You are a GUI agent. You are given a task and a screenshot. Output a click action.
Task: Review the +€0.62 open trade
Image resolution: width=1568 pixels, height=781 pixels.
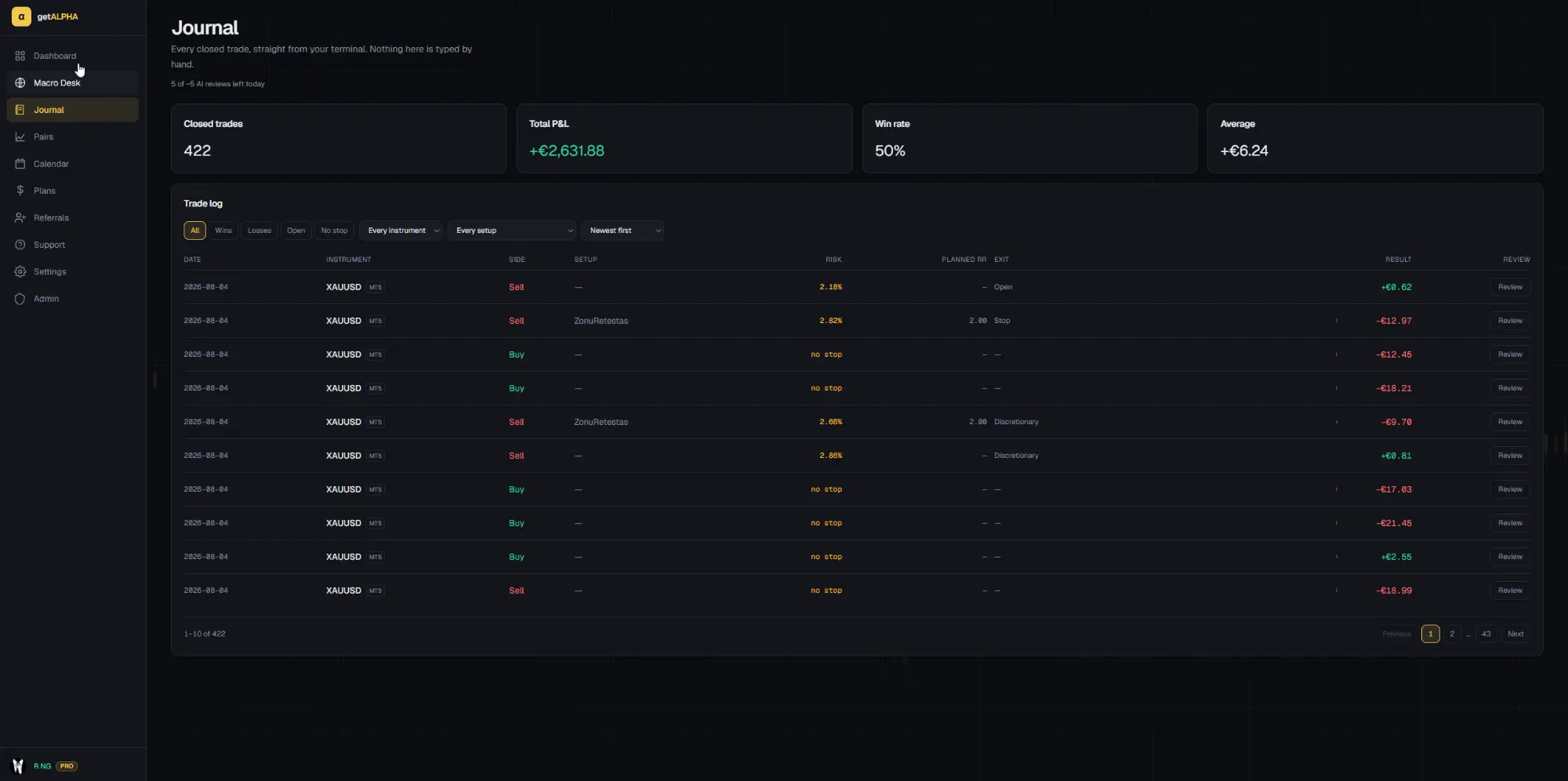pos(1510,287)
